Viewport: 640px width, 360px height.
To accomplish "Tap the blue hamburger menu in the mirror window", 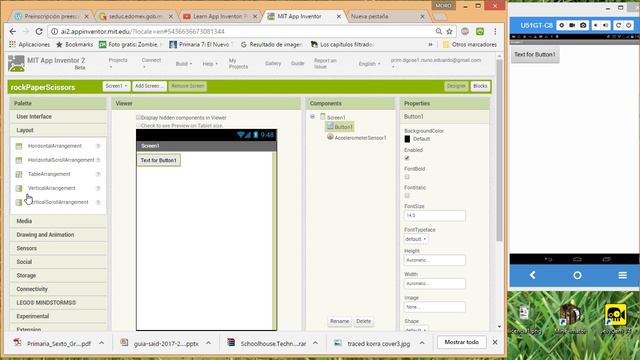I will [622, 276].
